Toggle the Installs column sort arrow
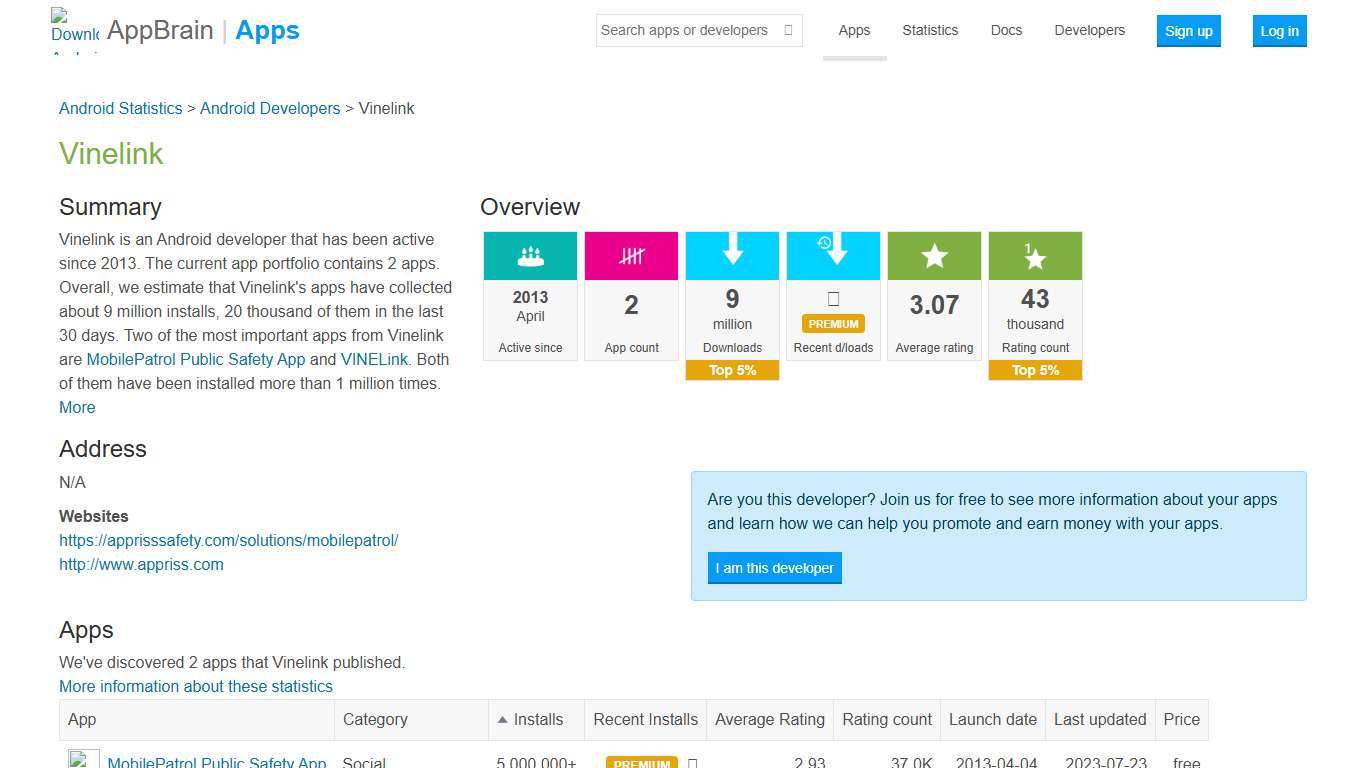This screenshot has width=1366, height=768. (502, 719)
